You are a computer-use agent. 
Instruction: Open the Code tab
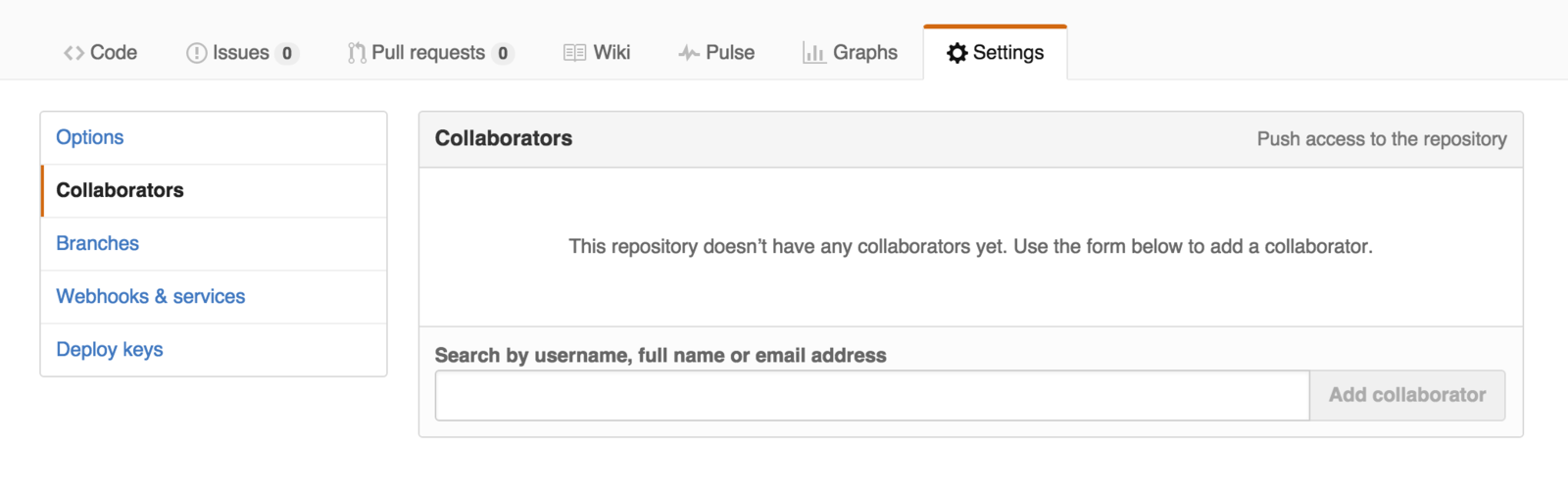(100, 53)
